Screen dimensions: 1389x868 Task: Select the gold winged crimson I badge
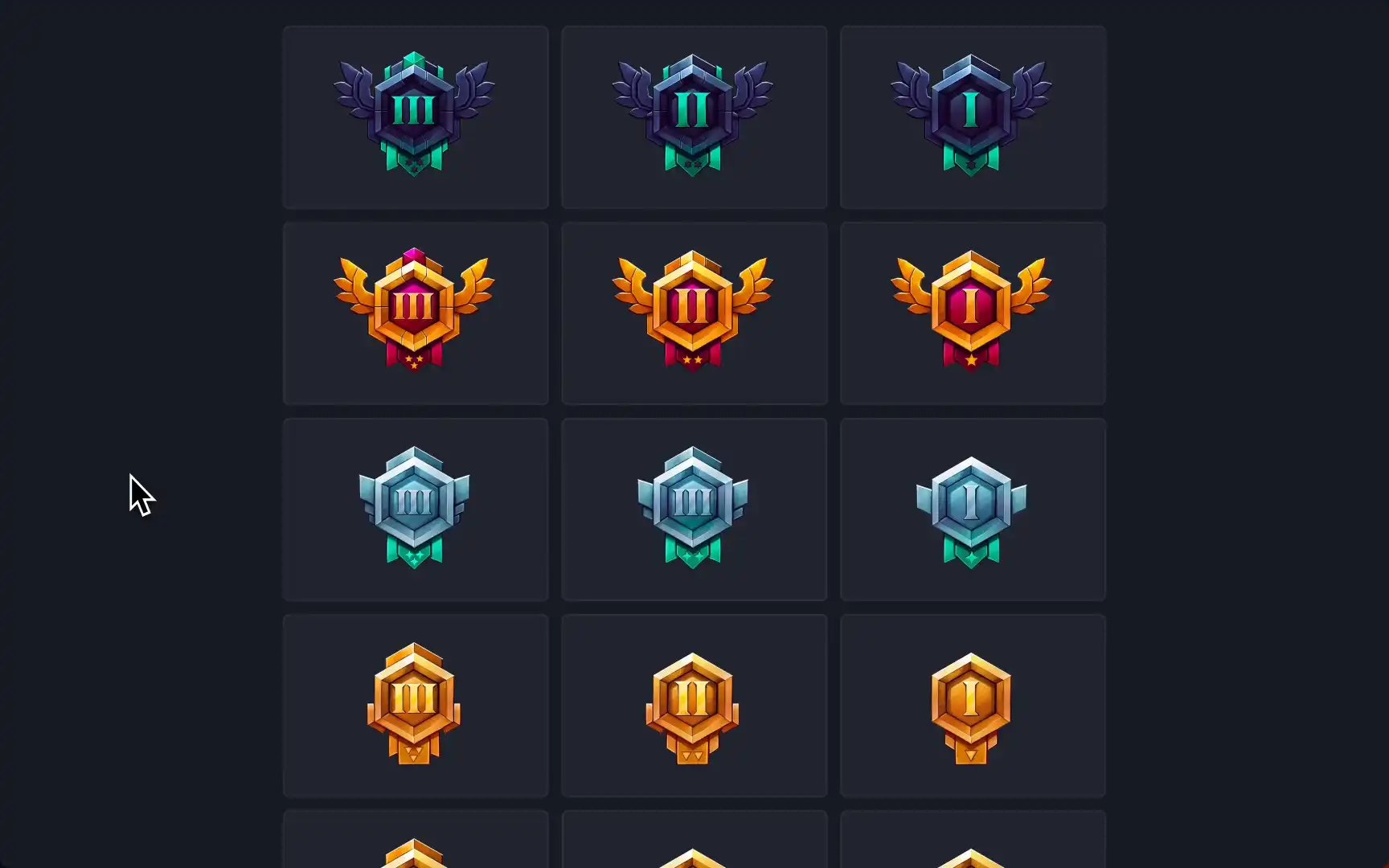click(x=971, y=310)
